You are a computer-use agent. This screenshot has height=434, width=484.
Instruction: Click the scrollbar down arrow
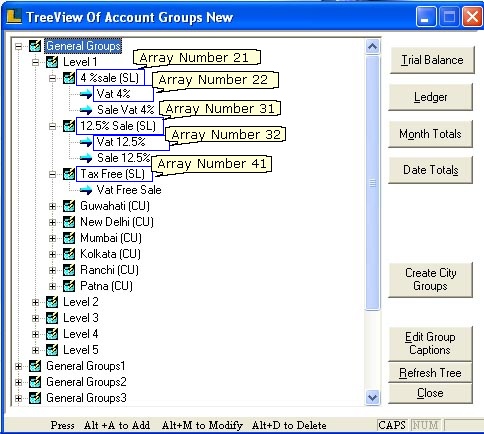[x=372, y=397]
